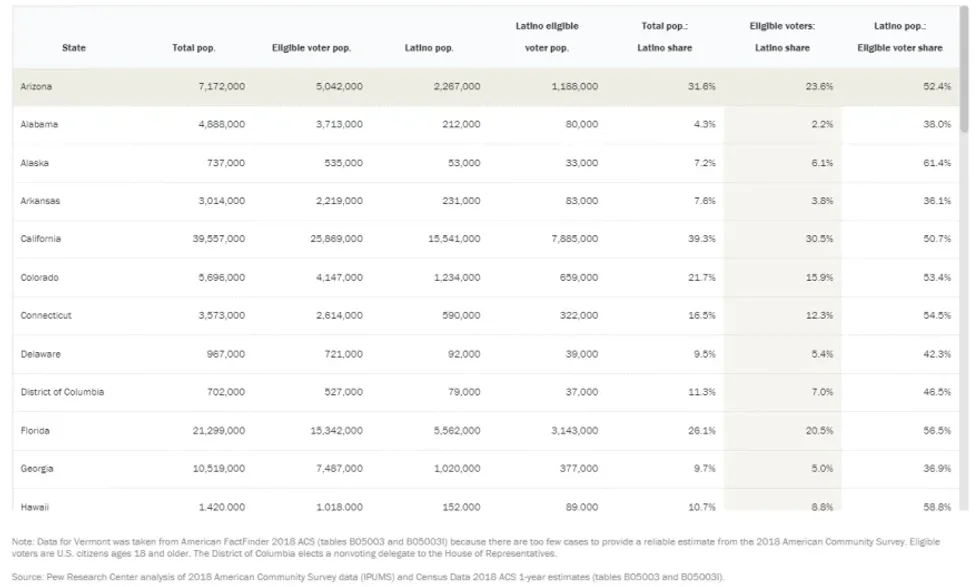Click Total pop.: Latino share header

(665, 37)
